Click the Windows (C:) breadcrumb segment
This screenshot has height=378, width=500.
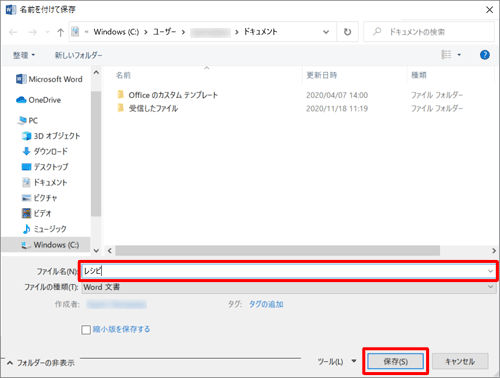116,32
